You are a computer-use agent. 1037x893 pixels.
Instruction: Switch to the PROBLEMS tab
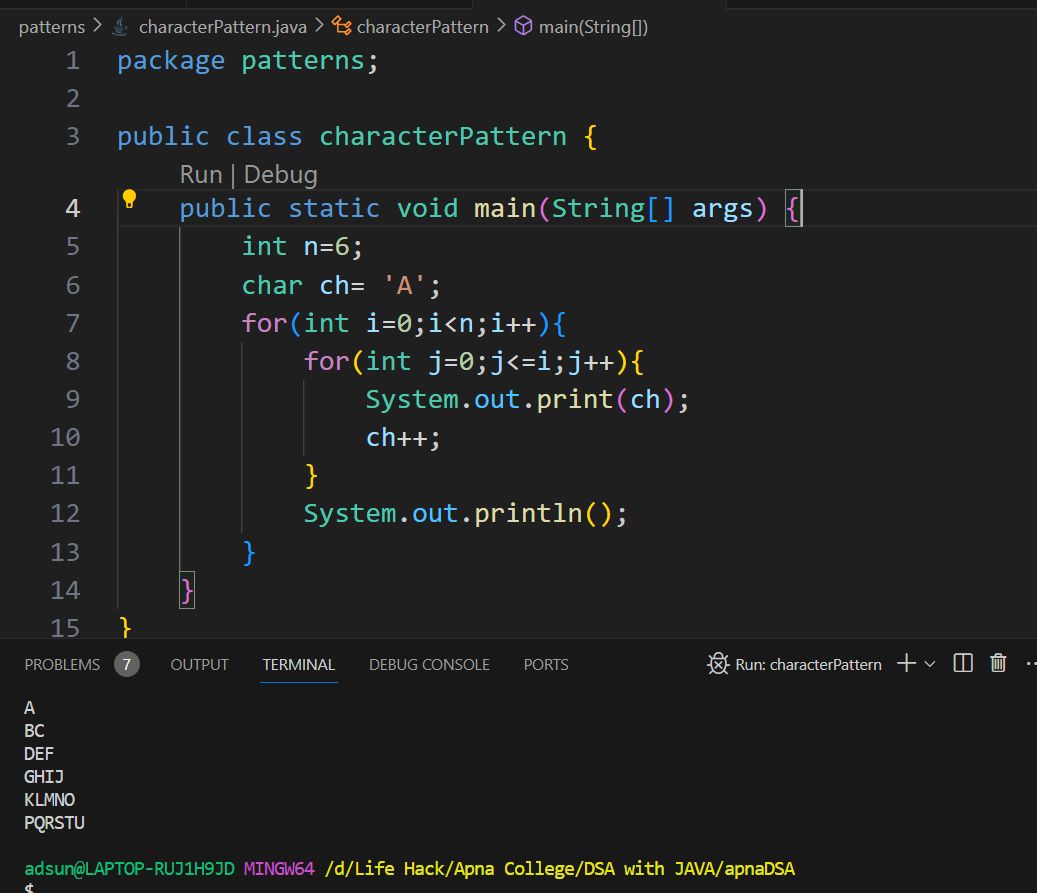tap(62, 664)
